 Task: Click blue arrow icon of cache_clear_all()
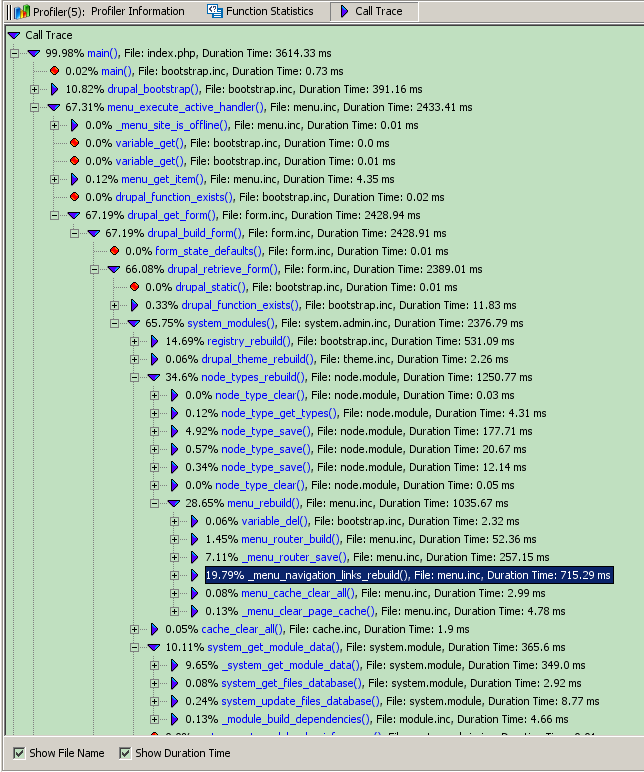[x=155, y=629]
